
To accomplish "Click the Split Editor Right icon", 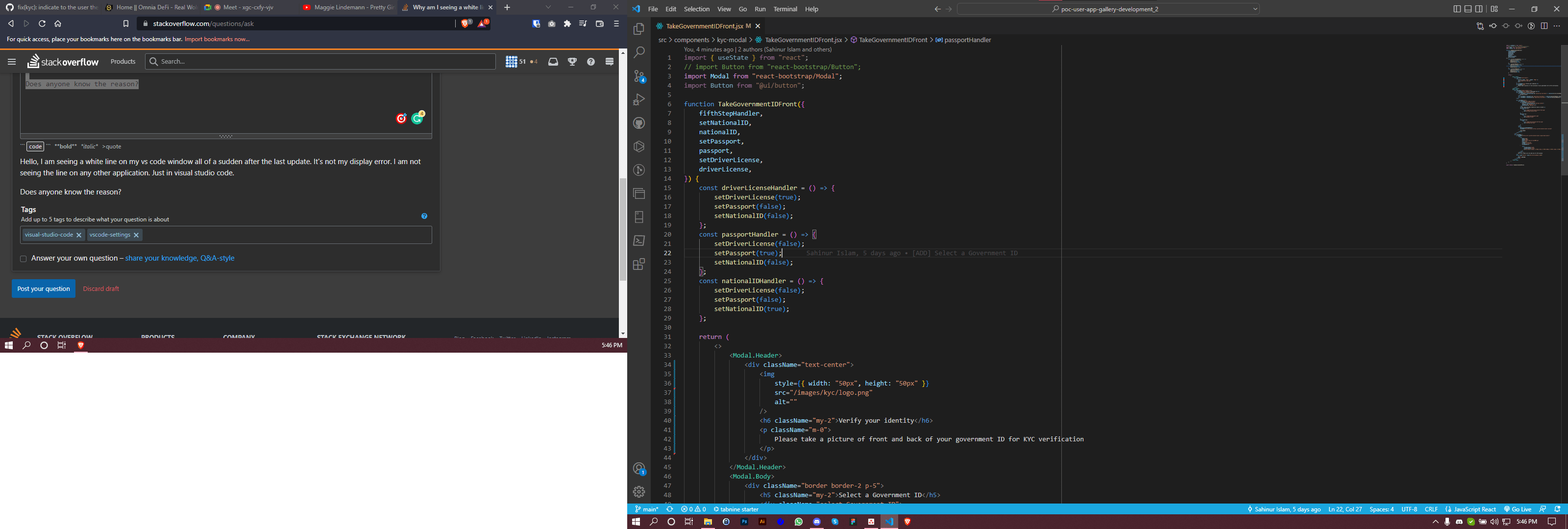I will (1544, 26).
